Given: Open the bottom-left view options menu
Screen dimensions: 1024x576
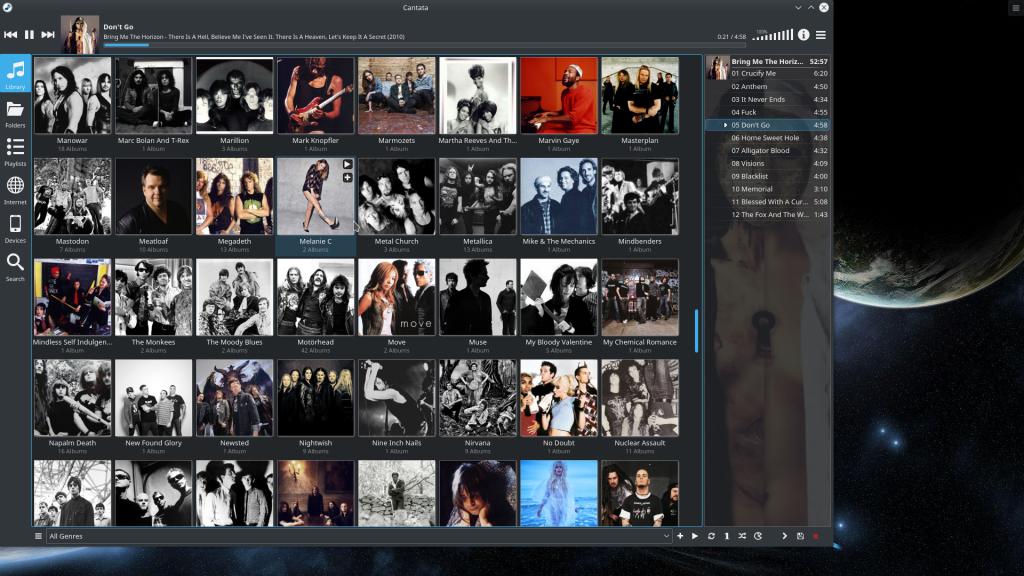Looking at the screenshot, I should pyautogui.click(x=39, y=536).
